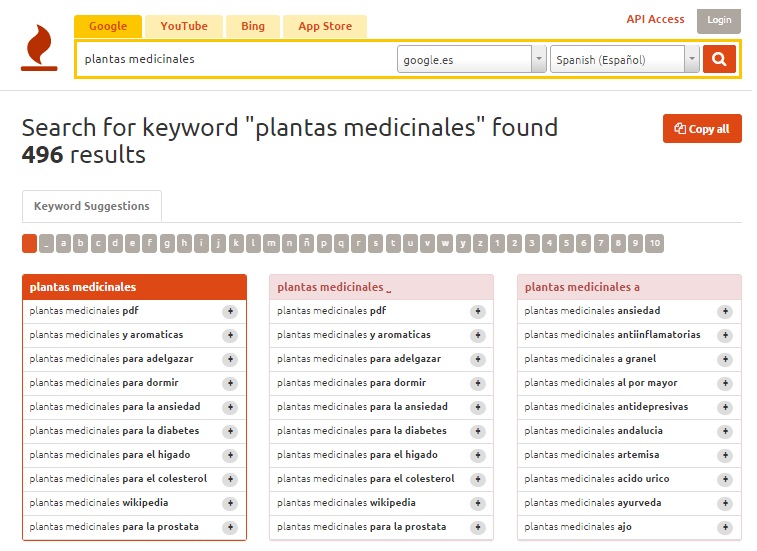
Task: Add 'wikipedia' keyword in first column
Action: coord(231,504)
